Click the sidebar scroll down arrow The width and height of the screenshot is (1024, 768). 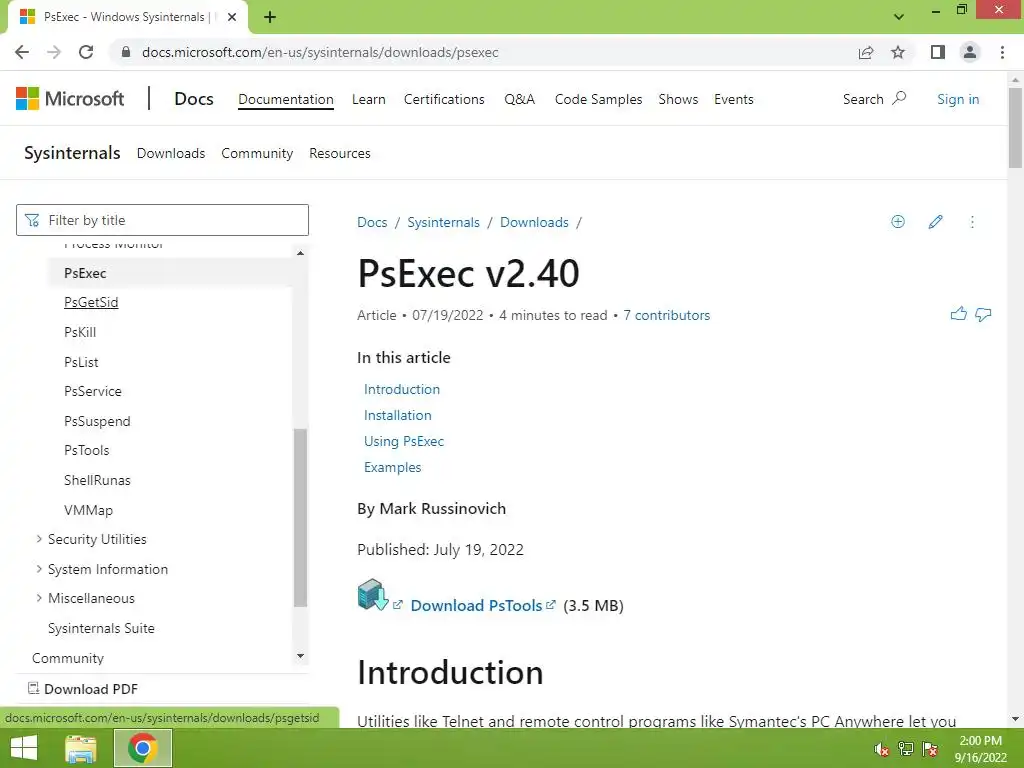click(300, 656)
